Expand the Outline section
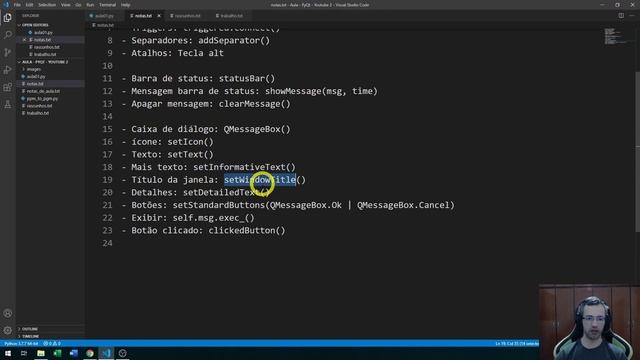This screenshot has width=640, height=360. pyautogui.click(x=29, y=329)
